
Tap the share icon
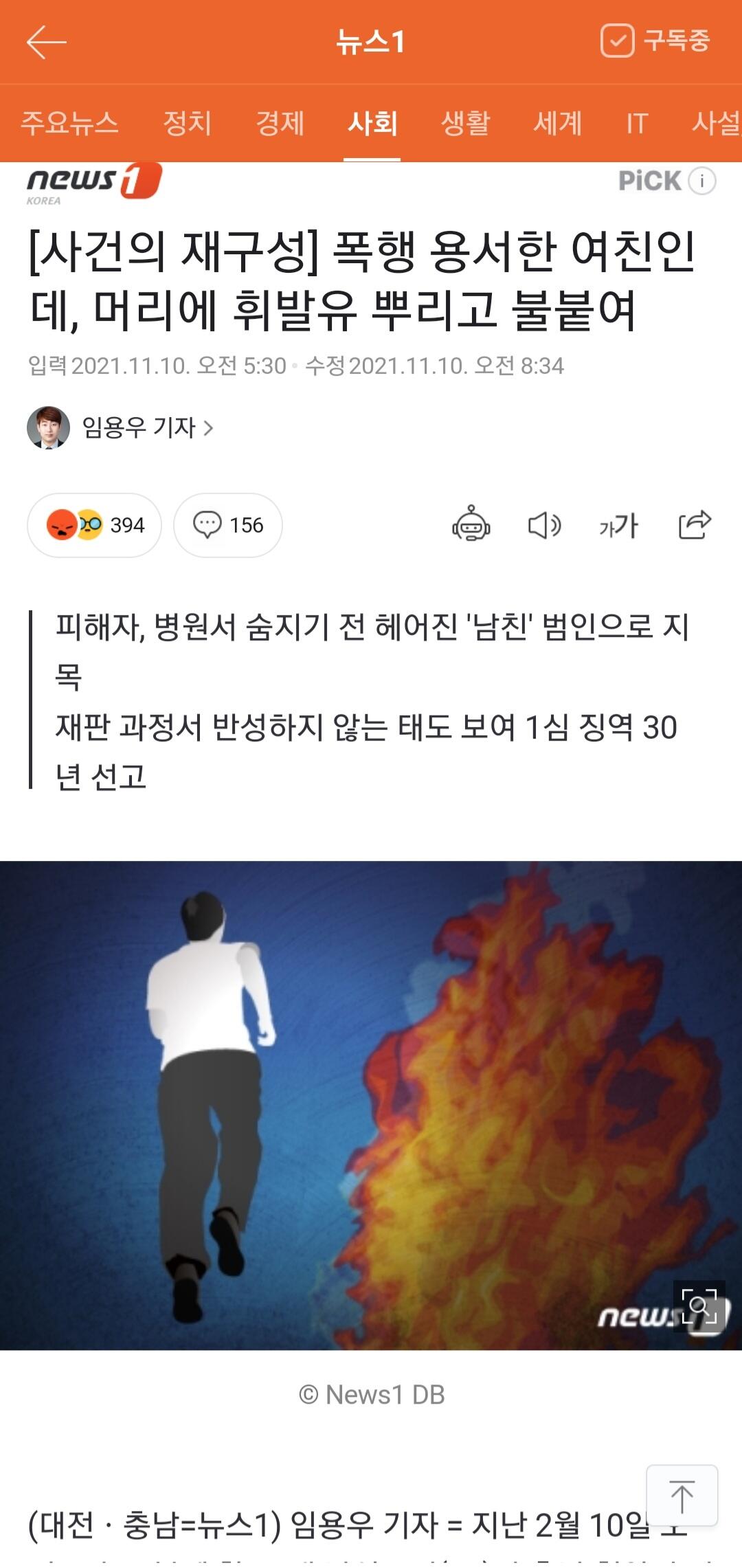click(x=695, y=525)
